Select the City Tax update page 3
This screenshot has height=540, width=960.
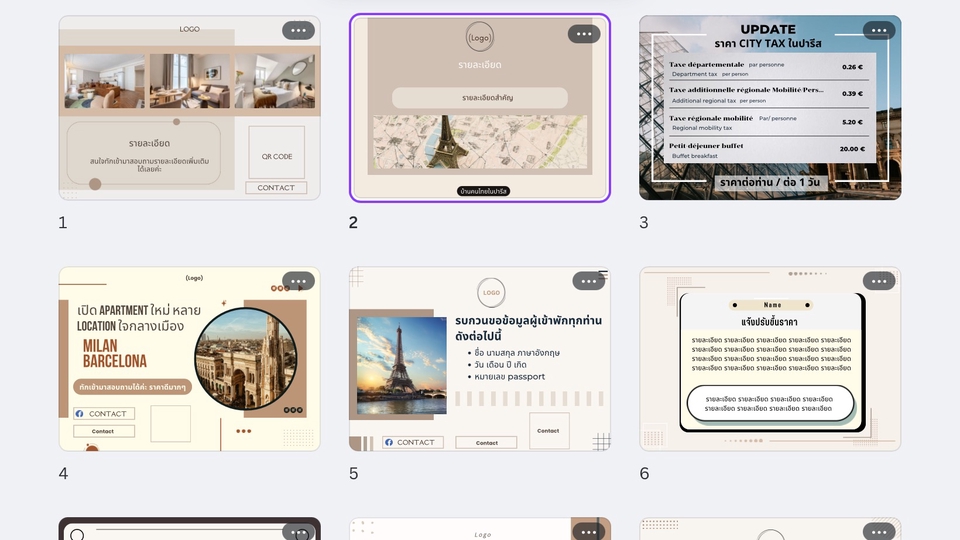770,108
